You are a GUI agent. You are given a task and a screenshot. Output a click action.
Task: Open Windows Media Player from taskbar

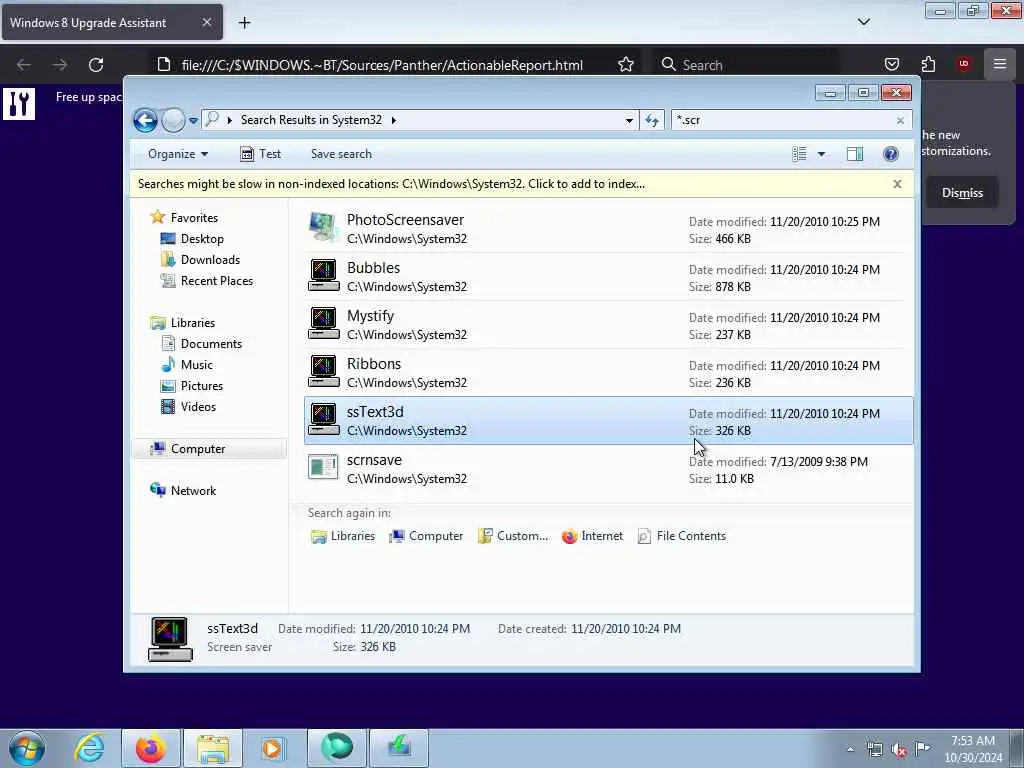point(273,748)
